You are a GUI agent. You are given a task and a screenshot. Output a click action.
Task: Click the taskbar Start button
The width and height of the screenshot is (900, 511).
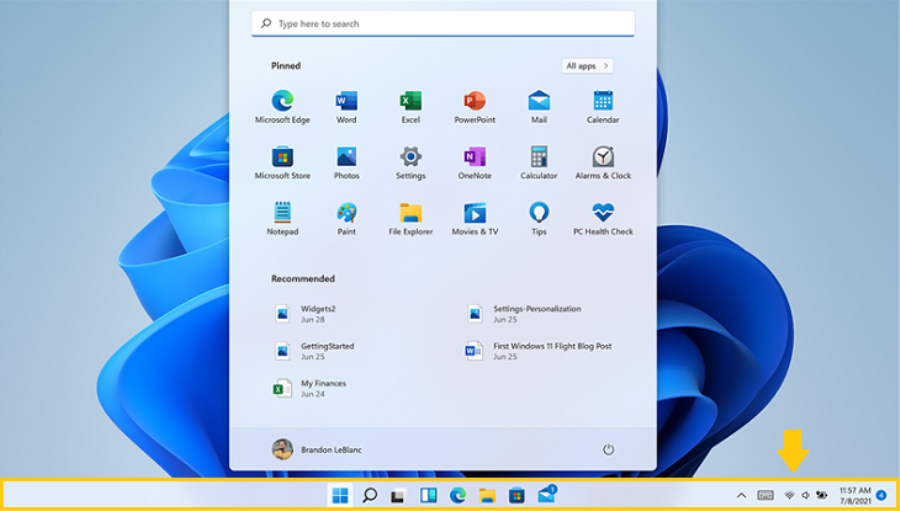[x=340, y=495]
